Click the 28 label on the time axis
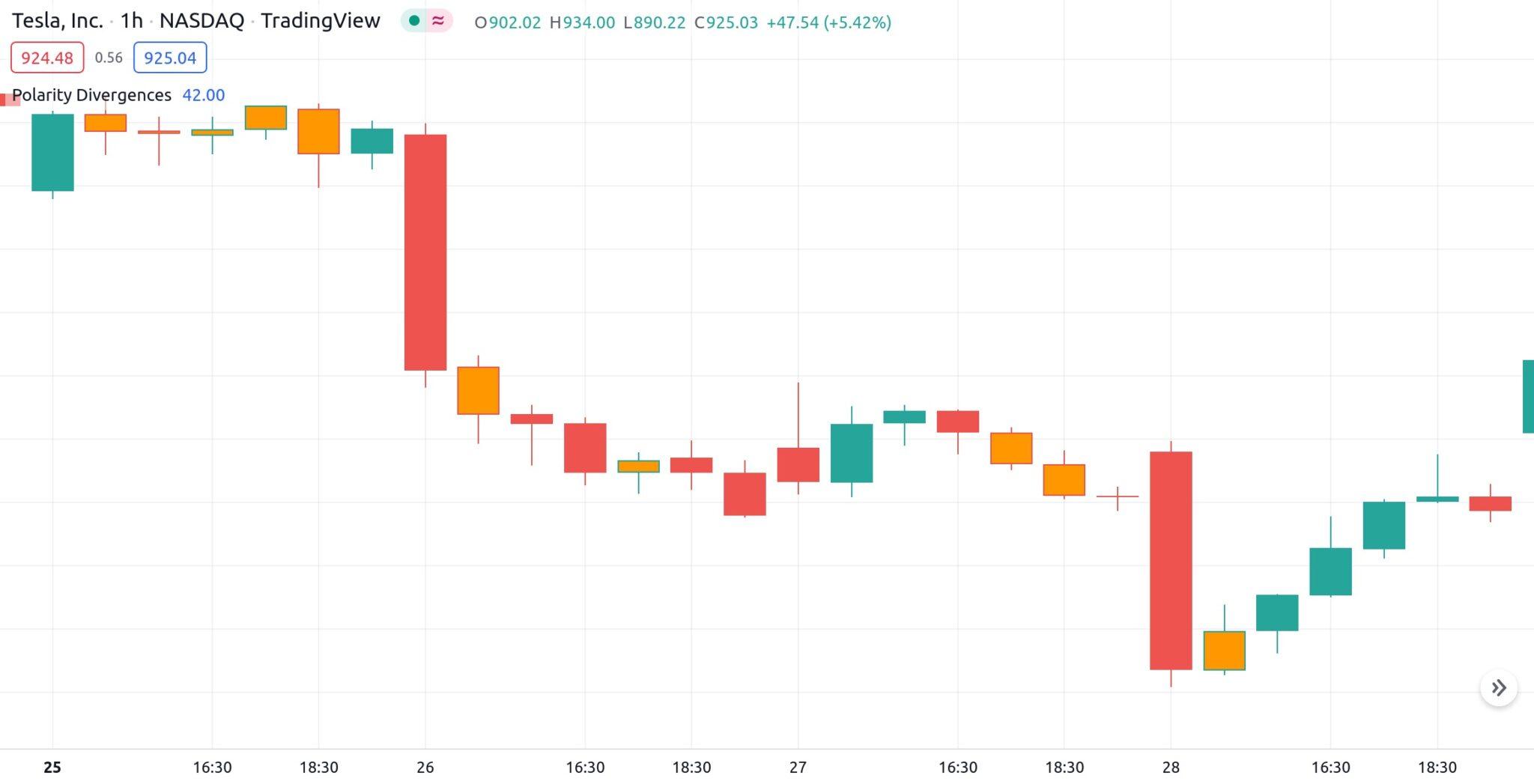Image resolution: width=1534 pixels, height=784 pixels. (1171, 767)
